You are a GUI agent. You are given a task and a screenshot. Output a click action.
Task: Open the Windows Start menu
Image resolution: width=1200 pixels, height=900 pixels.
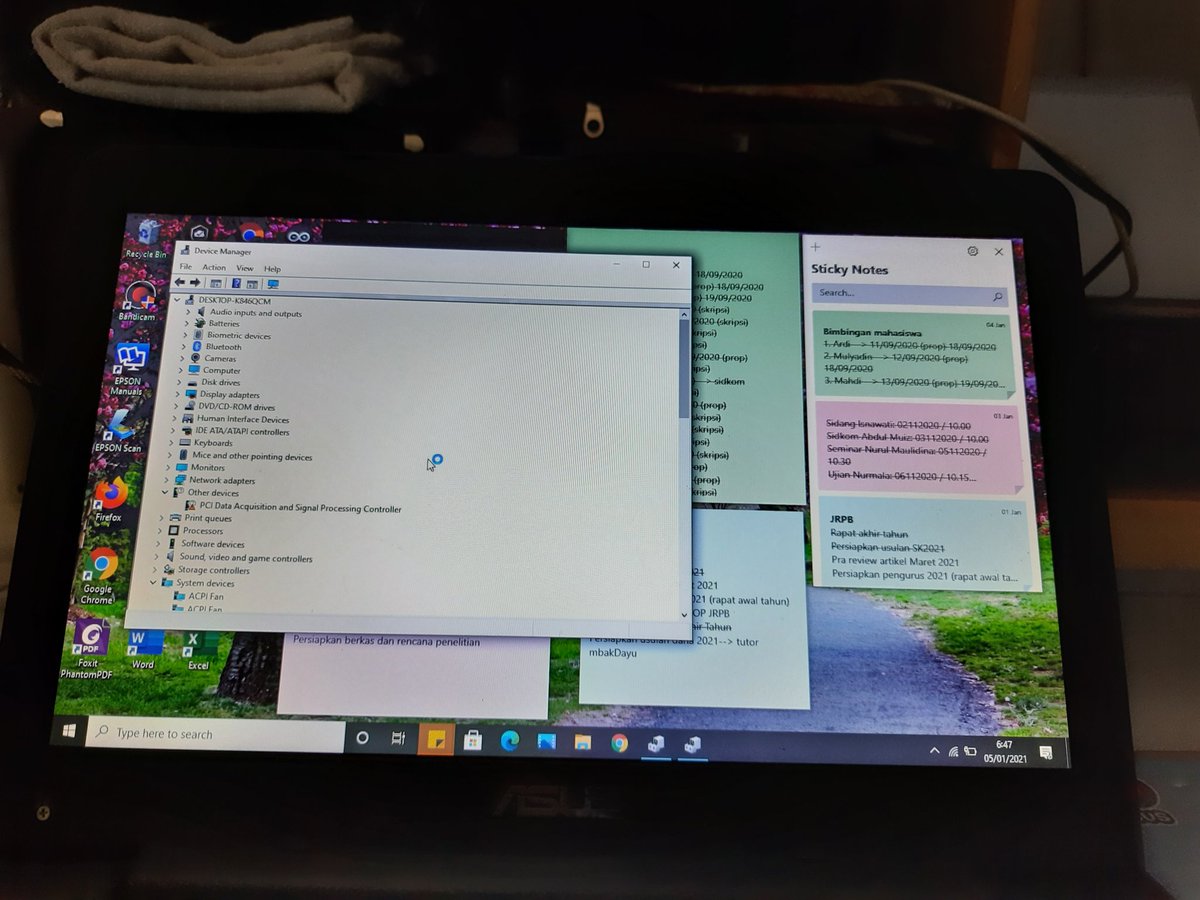[69, 732]
